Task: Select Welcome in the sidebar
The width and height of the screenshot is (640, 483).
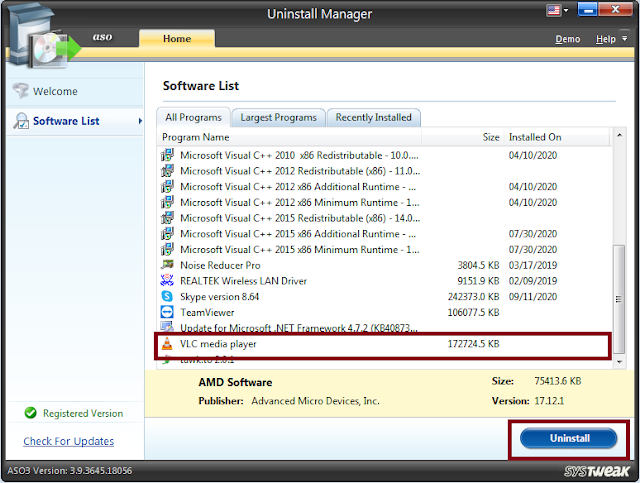Action: coord(75,91)
